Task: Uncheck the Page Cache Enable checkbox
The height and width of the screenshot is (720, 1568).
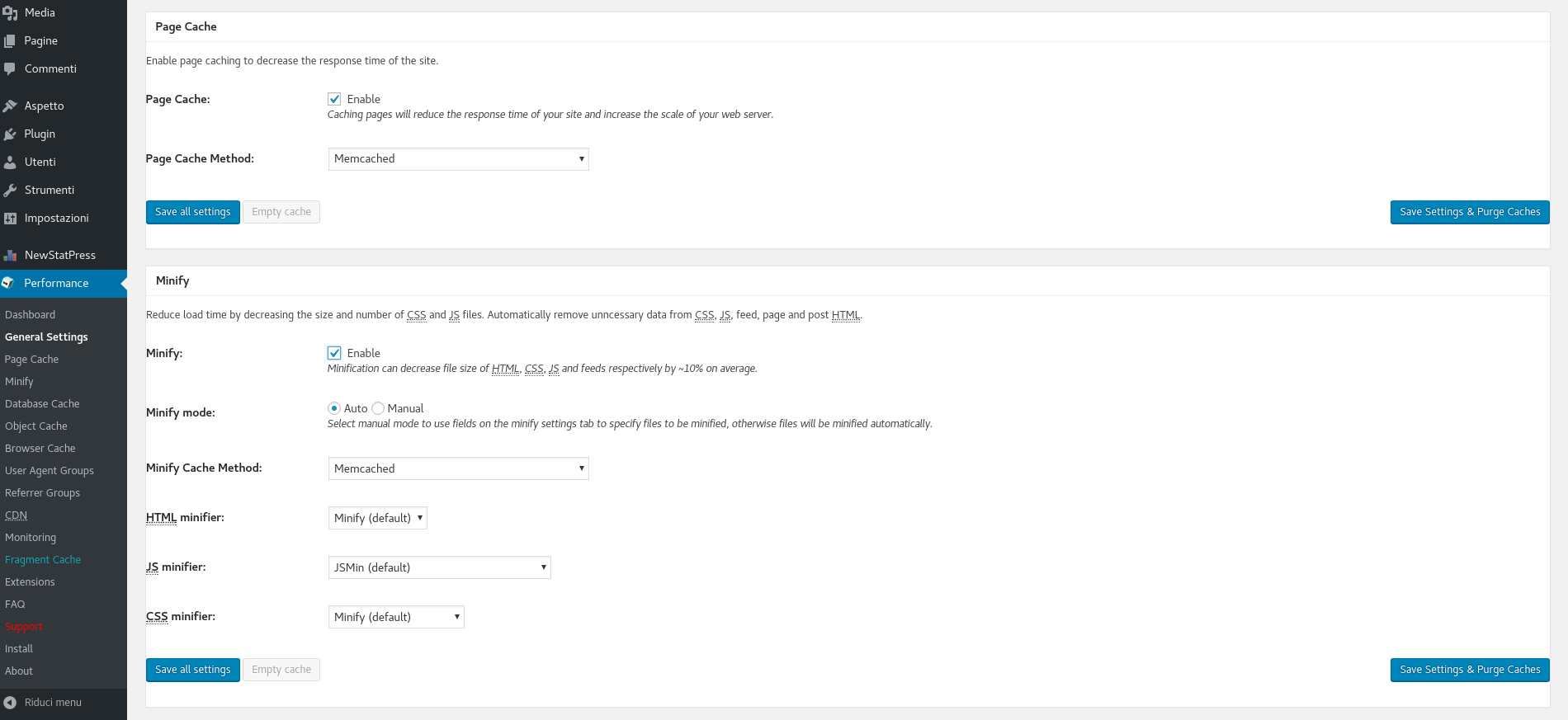Action: pyautogui.click(x=334, y=99)
